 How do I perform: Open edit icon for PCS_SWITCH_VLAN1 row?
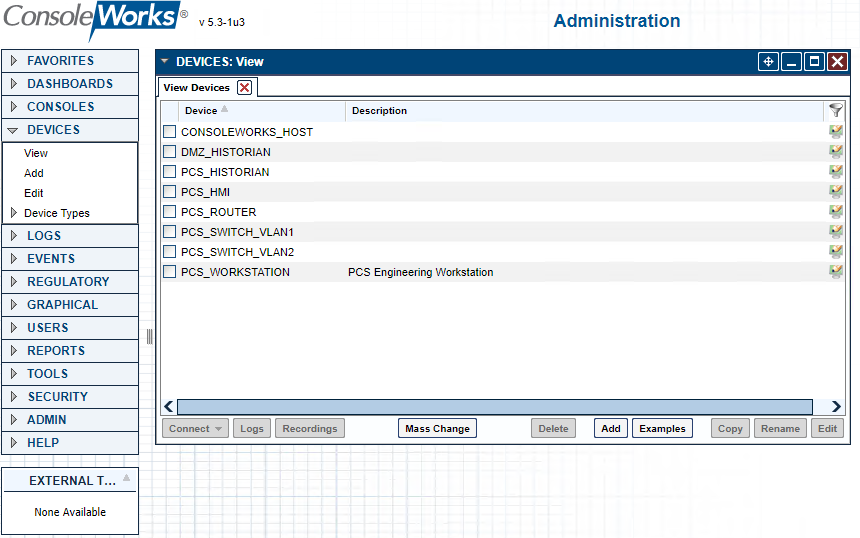point(835,231)
